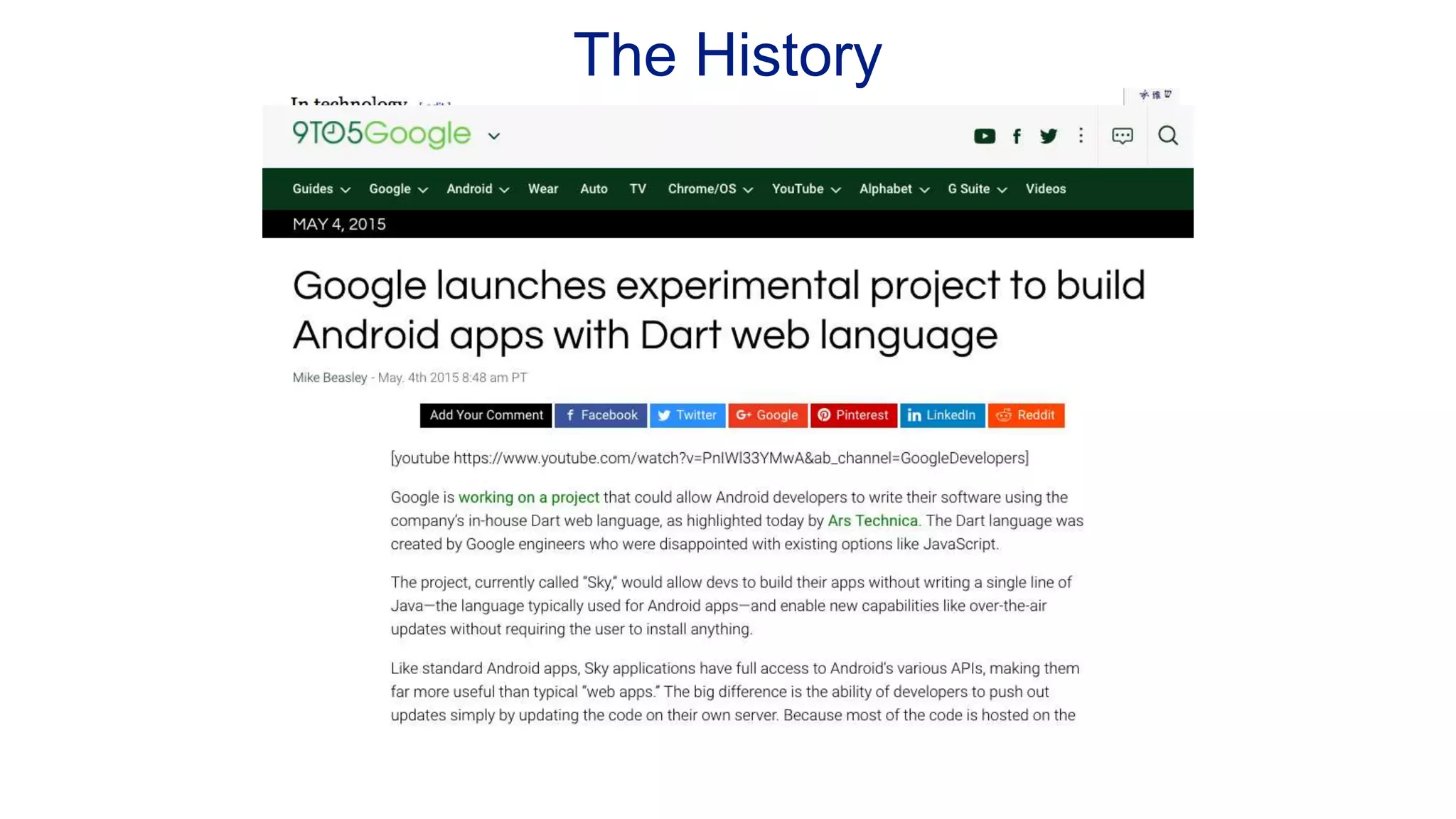Screen dimensions: 1456x819
Task: Go to the Wear section
Action: pyautogui.click(x=542, y=189)
